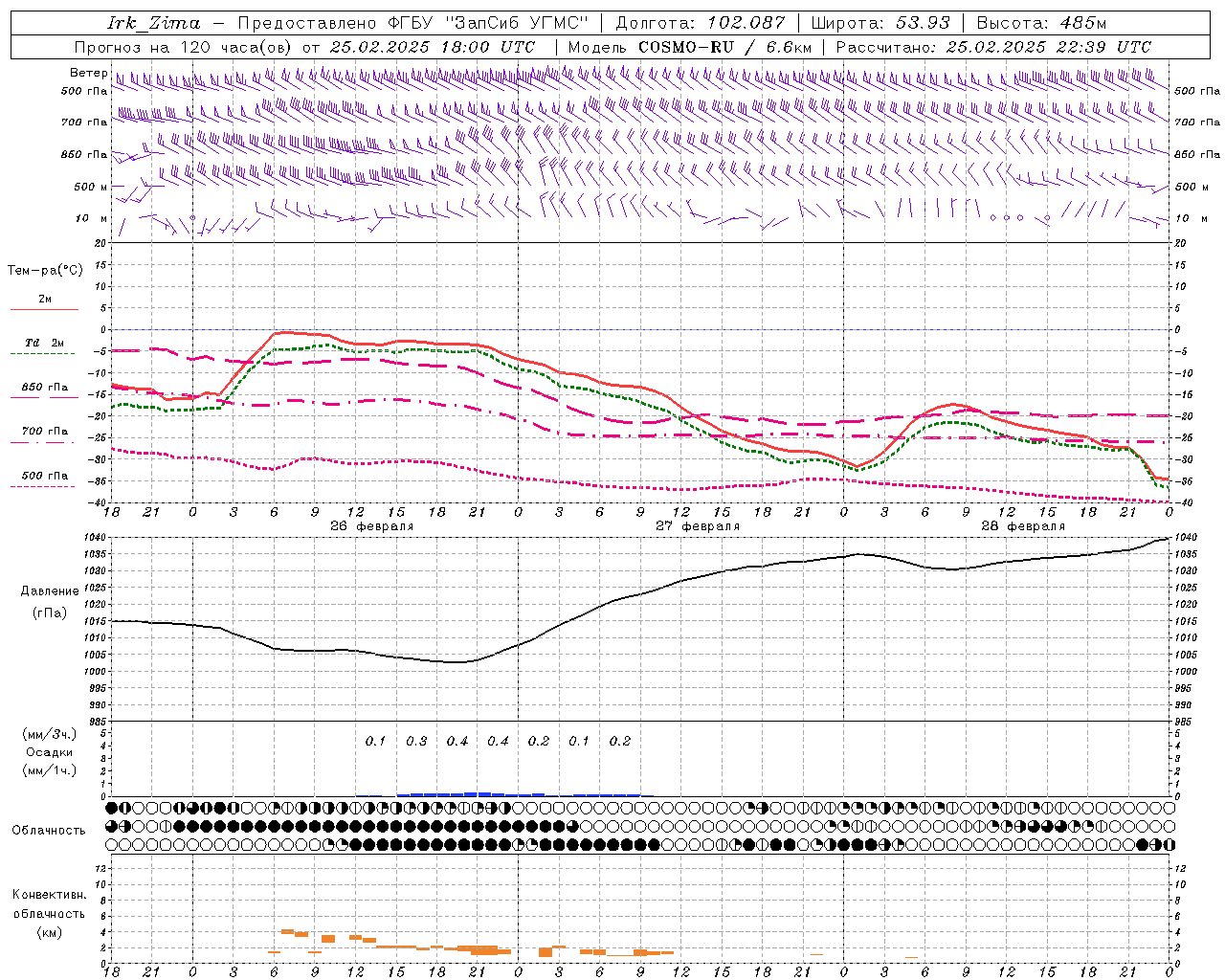Click the Тем-ра(°C) temperature panel label
Image resolution: width=1225 pixels, height=980 pixels.
(45, 271)
